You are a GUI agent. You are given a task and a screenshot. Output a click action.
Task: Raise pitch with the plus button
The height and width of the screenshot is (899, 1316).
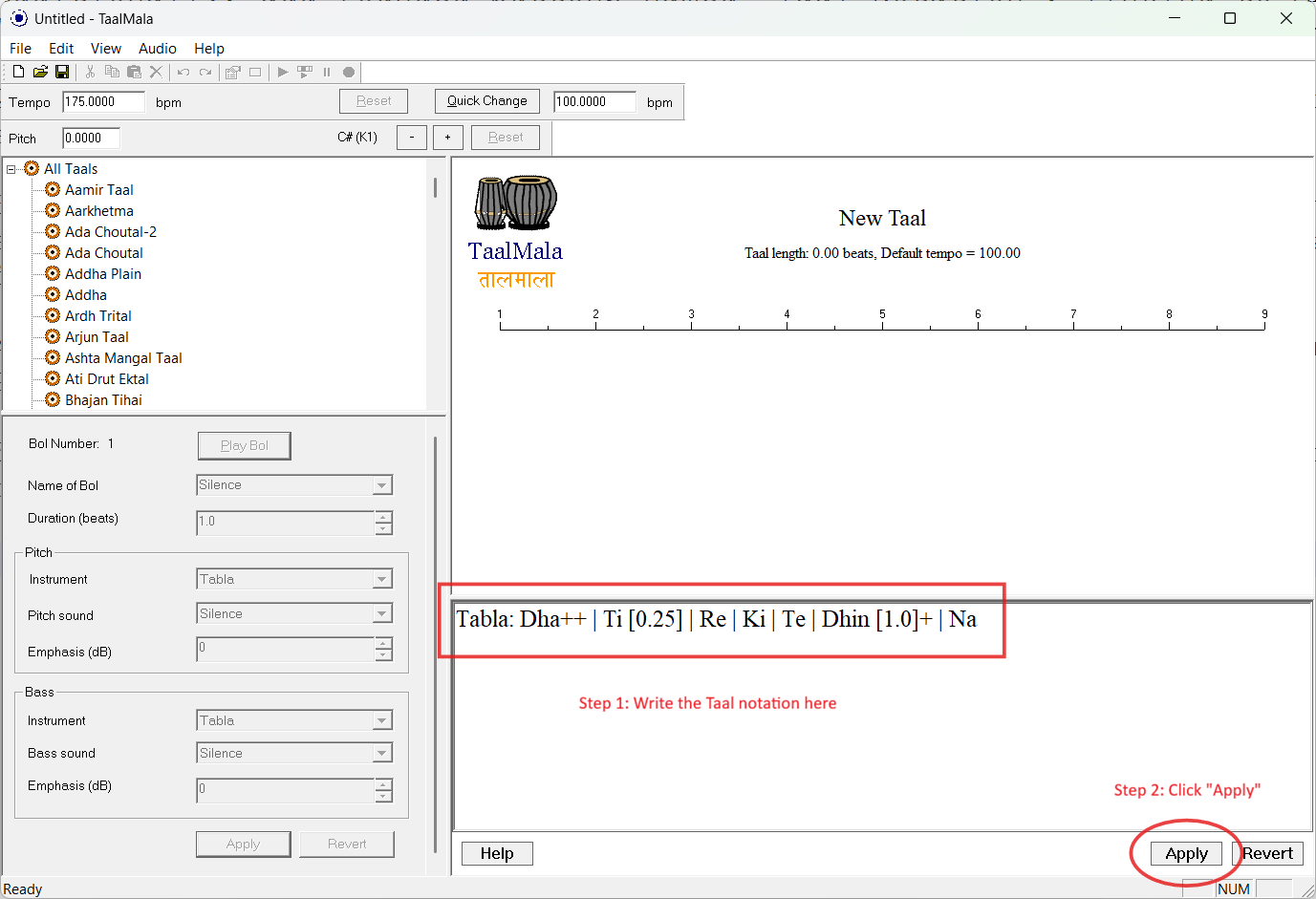[447, 138]
